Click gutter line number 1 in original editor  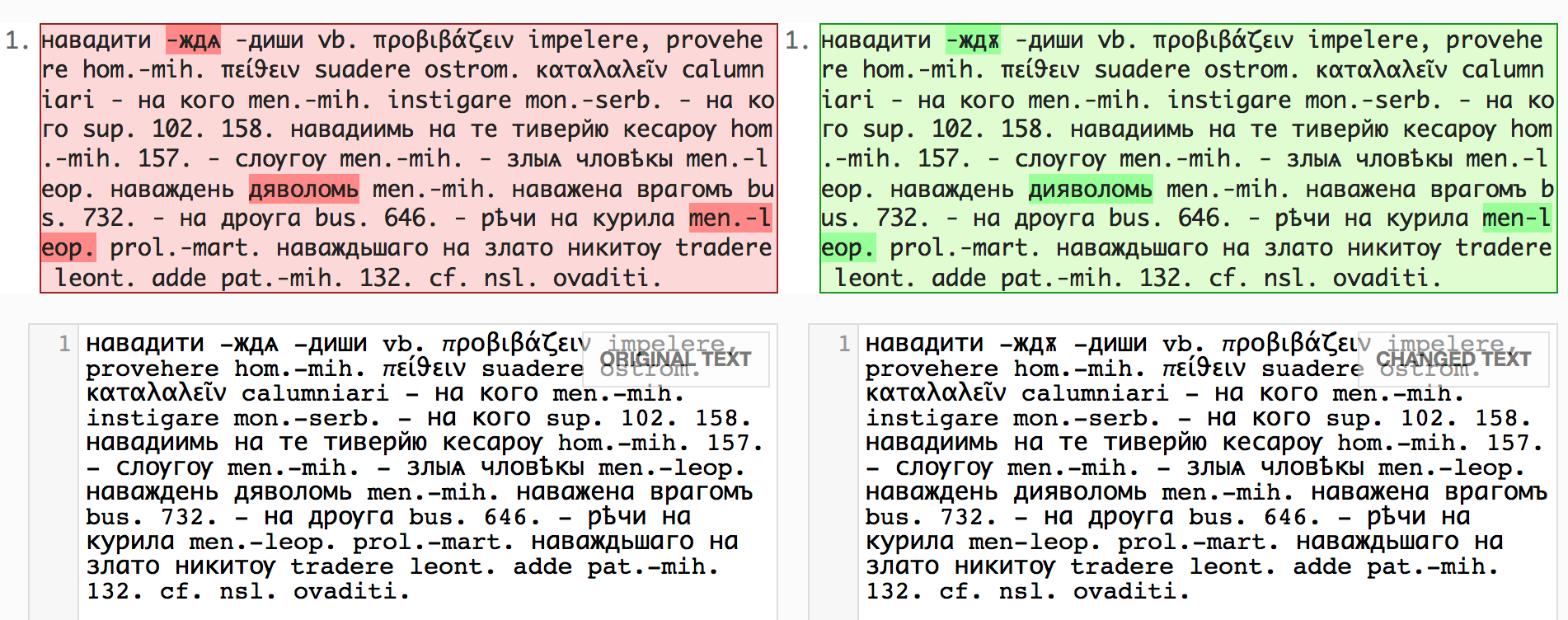[63, 344]
